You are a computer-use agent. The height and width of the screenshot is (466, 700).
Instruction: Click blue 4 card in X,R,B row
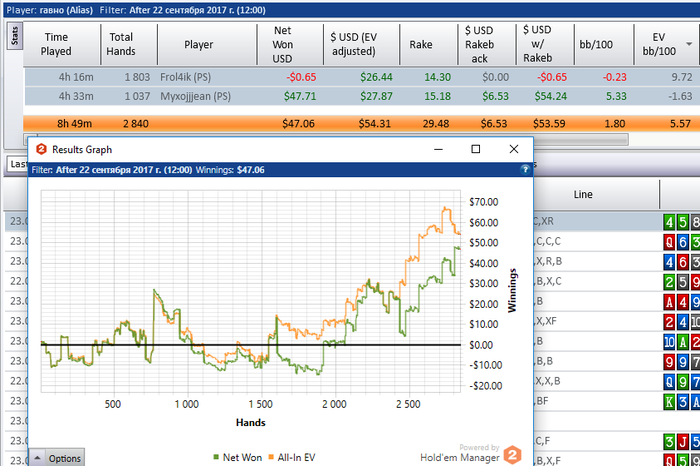(669, 262)
